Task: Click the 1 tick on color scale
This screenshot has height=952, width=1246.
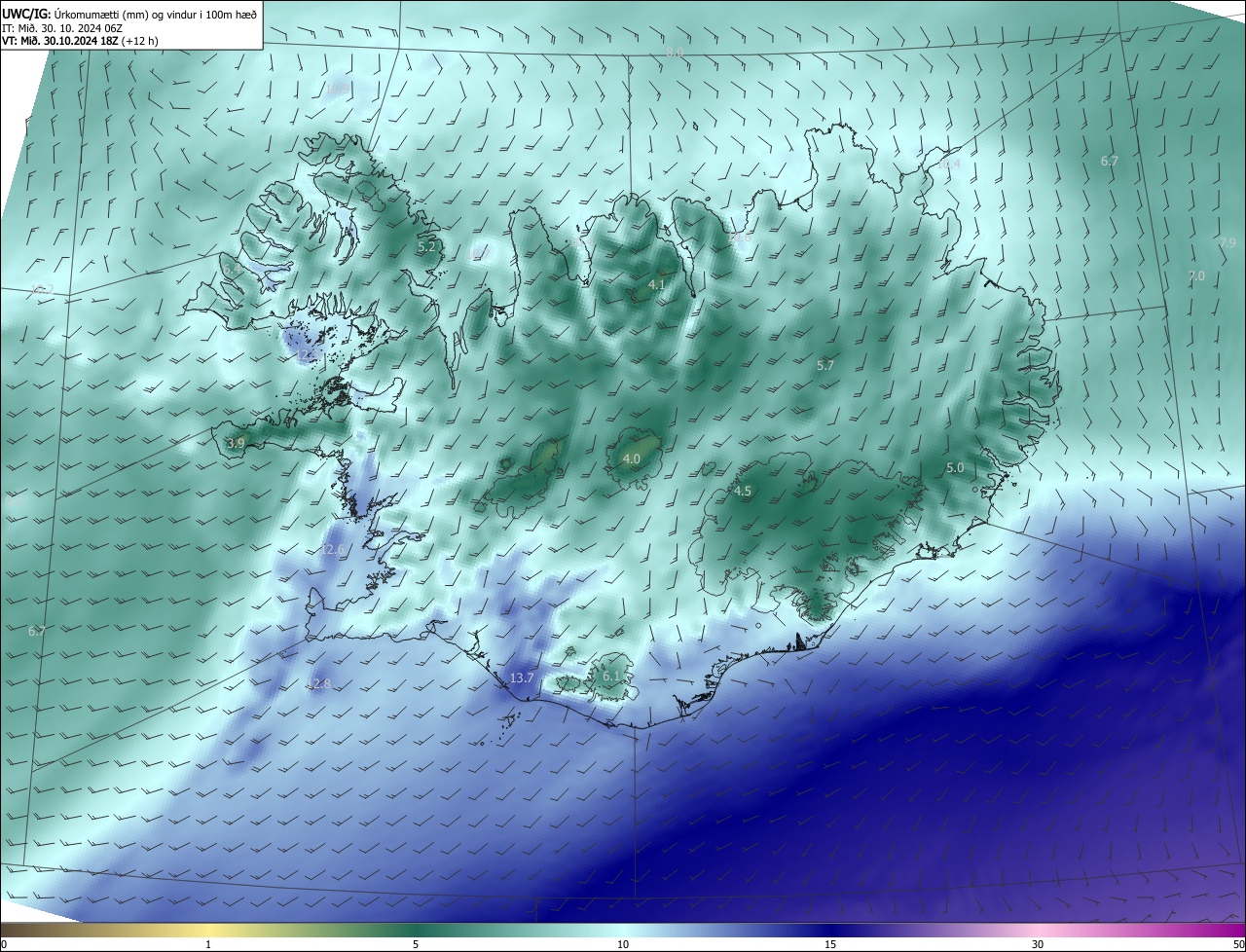Action: pos(208,944)
